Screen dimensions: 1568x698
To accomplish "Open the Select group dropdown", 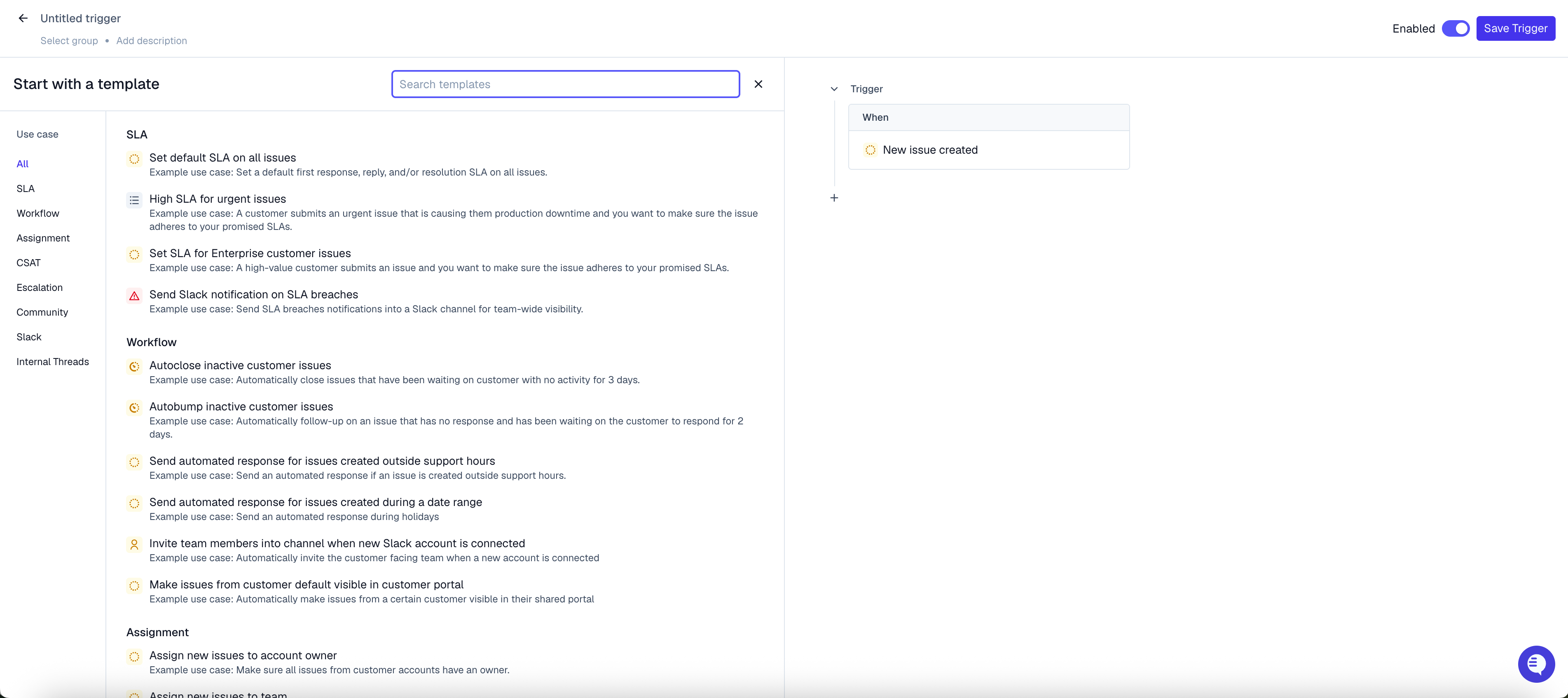I will coord(69,41).
